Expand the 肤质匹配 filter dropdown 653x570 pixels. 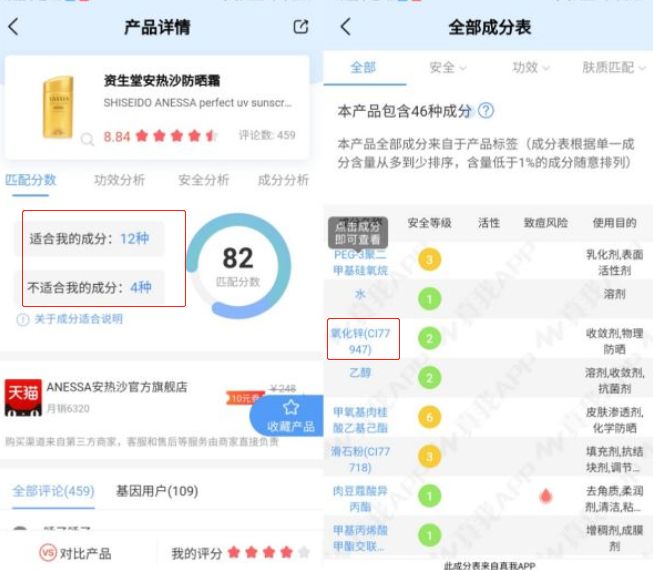pyautogui.click(x=614, y=67)
